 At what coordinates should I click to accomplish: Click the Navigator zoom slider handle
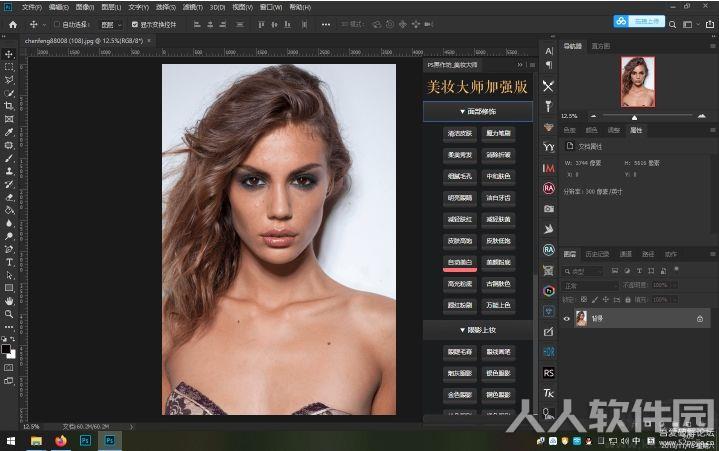(x=634, y=117)
